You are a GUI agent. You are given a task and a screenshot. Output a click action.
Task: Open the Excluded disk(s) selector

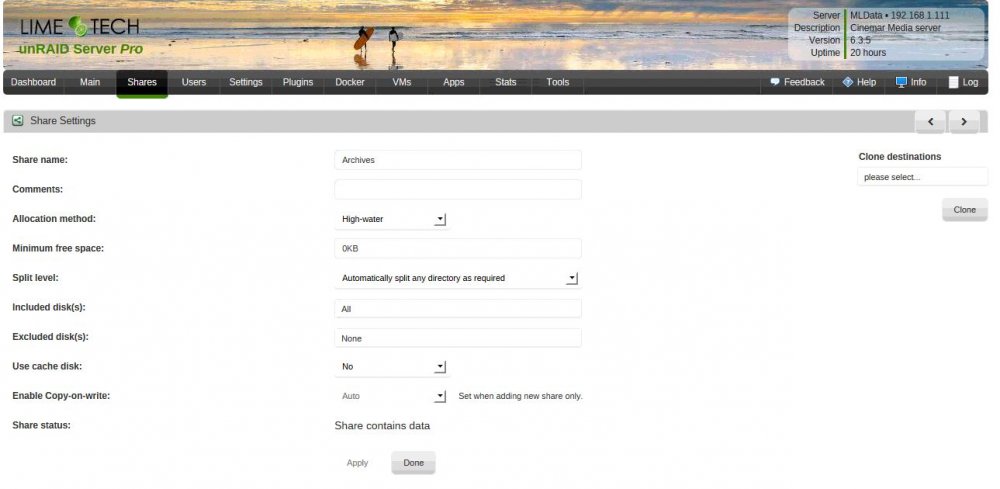(458, 338)
